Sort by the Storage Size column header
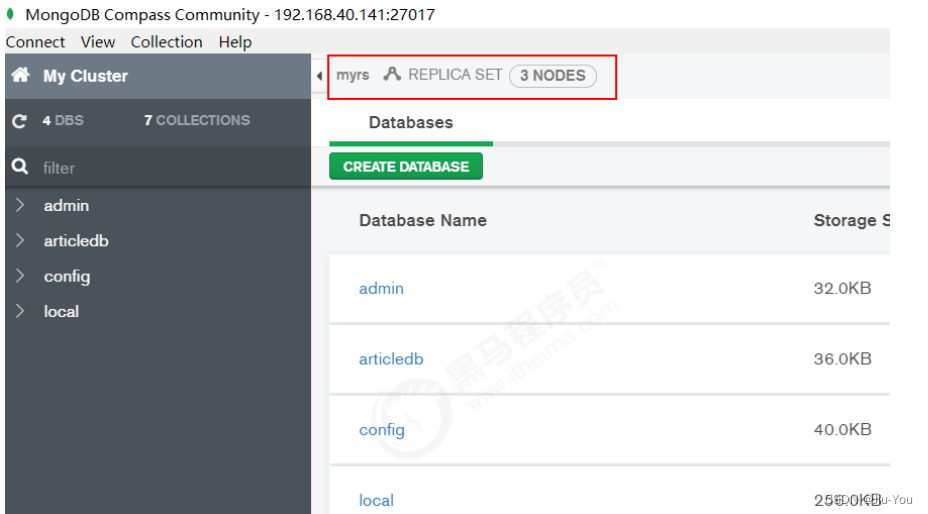 (852, 220)
